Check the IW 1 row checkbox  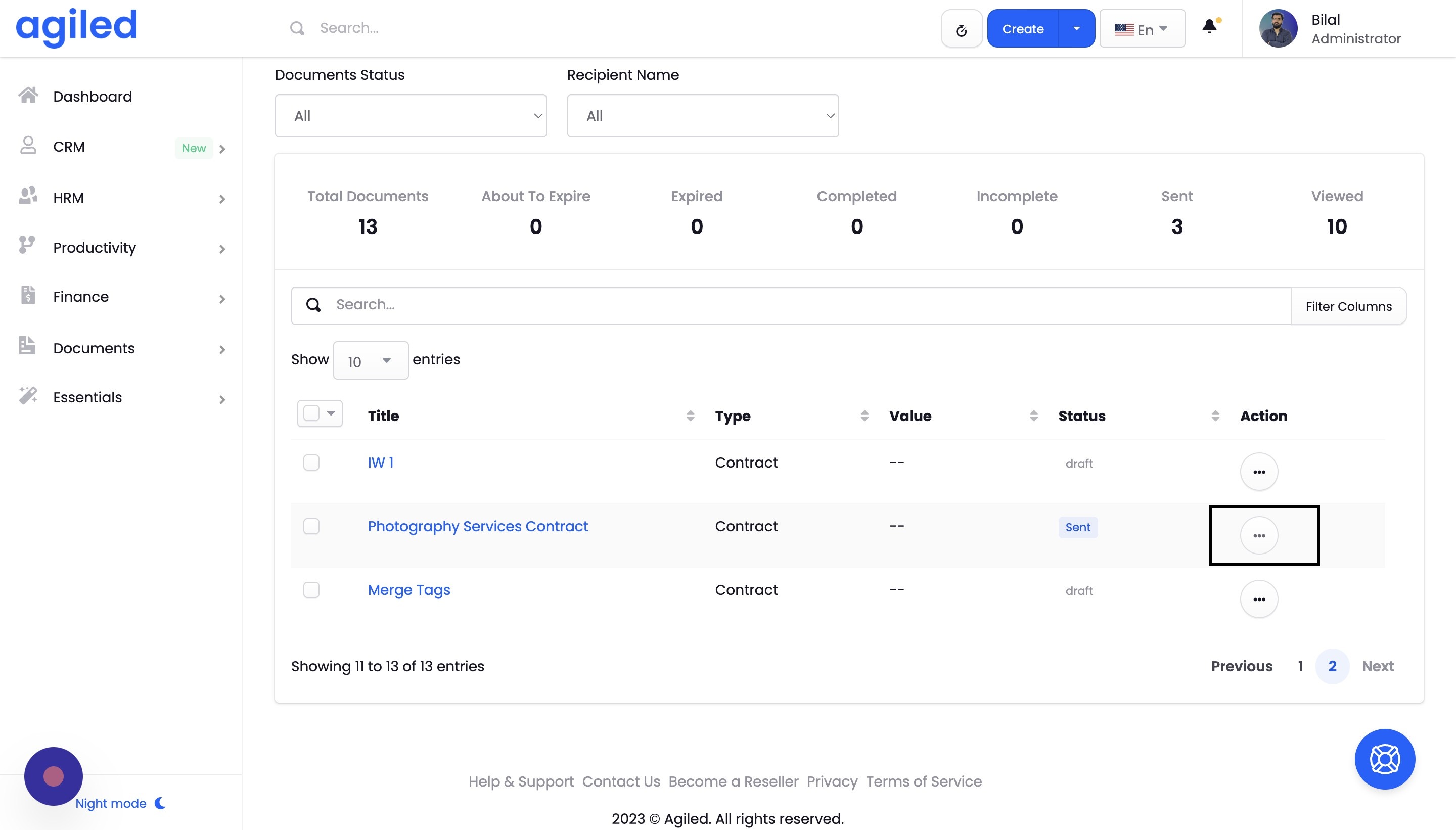tap(311, 463)
